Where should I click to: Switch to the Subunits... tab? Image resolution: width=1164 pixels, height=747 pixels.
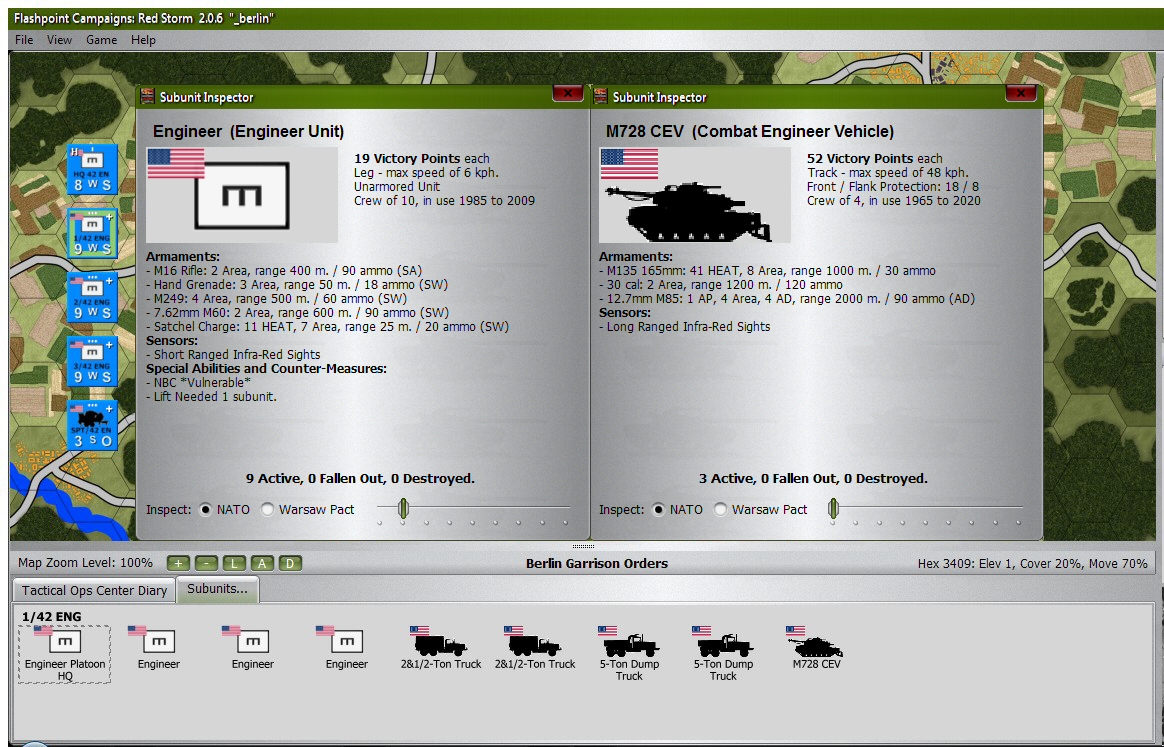tap(218, 588)
